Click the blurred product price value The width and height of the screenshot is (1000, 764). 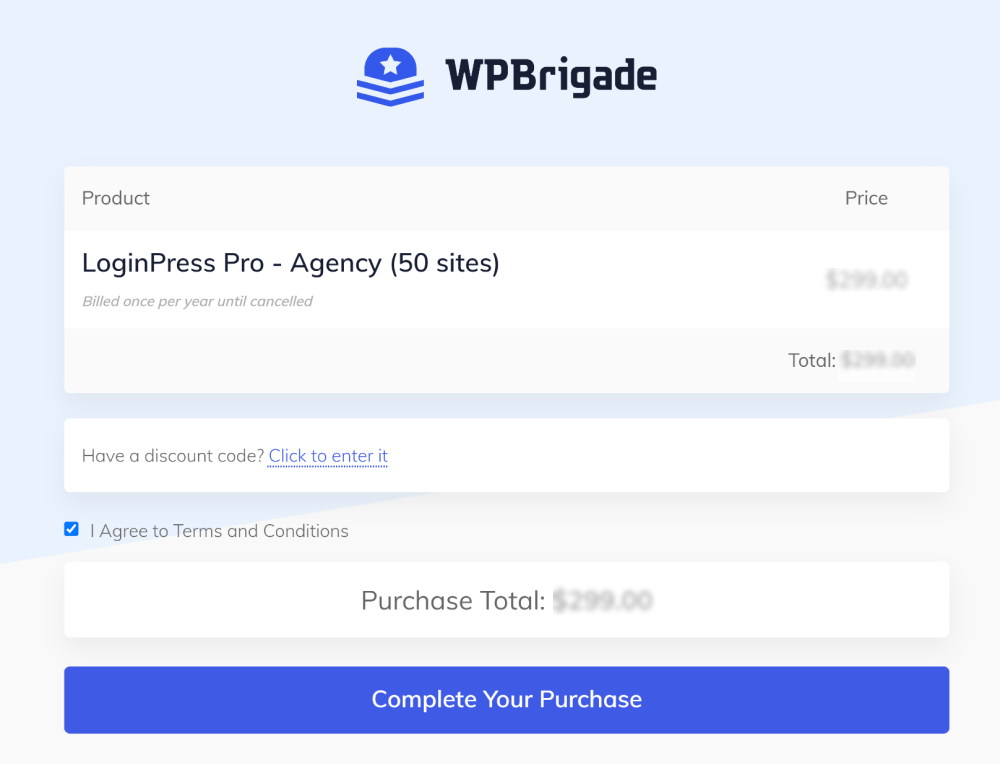click(x=866, y=279)
